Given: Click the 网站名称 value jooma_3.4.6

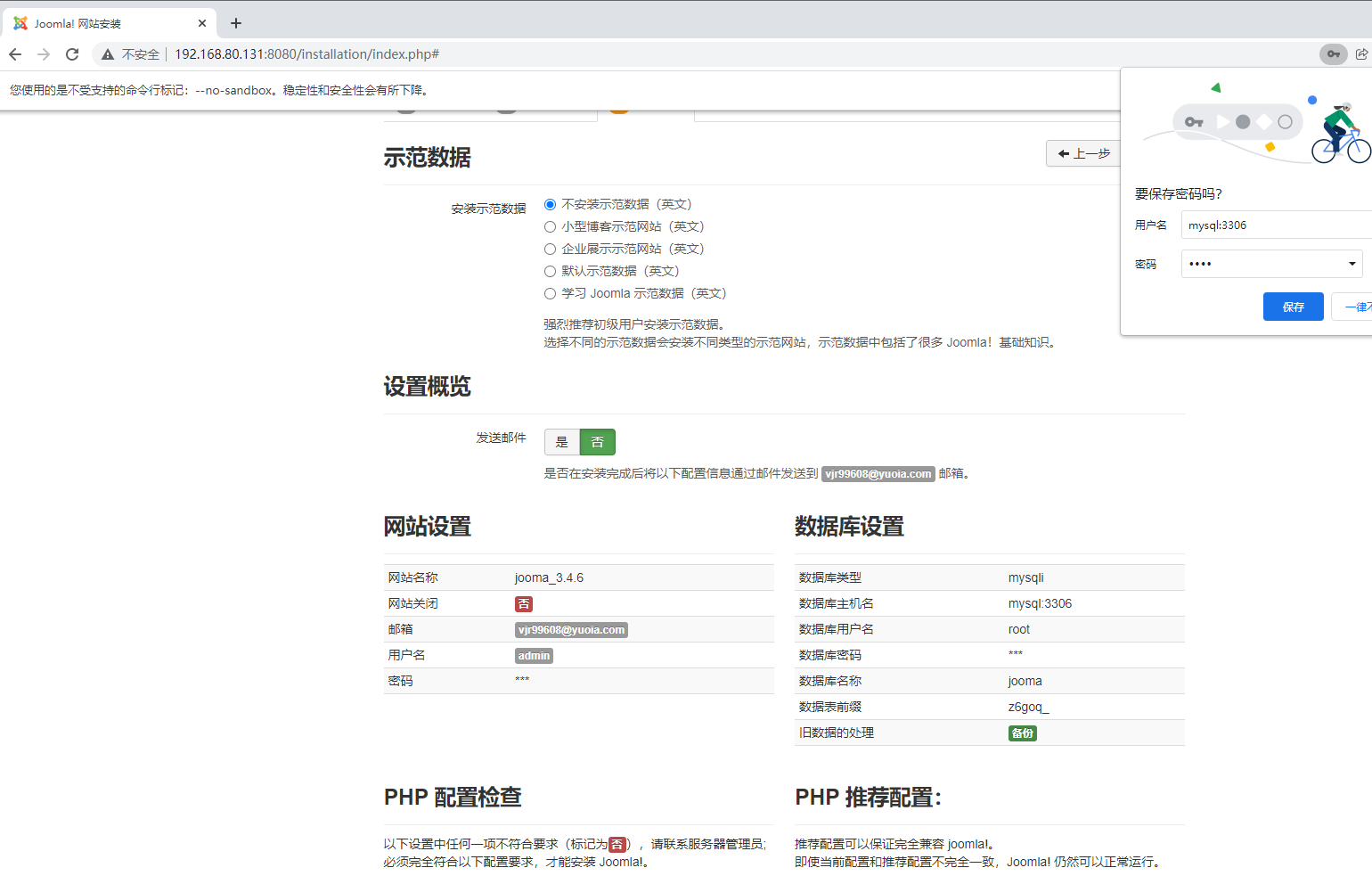Looking at the screenshot, I should click(x=549, y=577).
